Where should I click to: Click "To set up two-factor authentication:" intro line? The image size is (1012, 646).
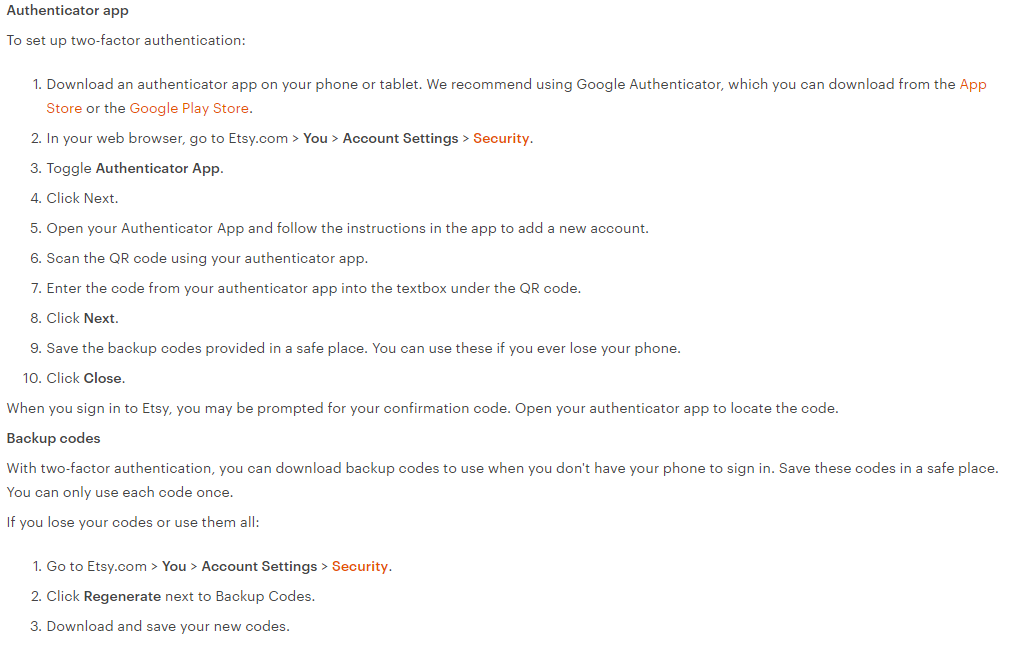point(126,41)
